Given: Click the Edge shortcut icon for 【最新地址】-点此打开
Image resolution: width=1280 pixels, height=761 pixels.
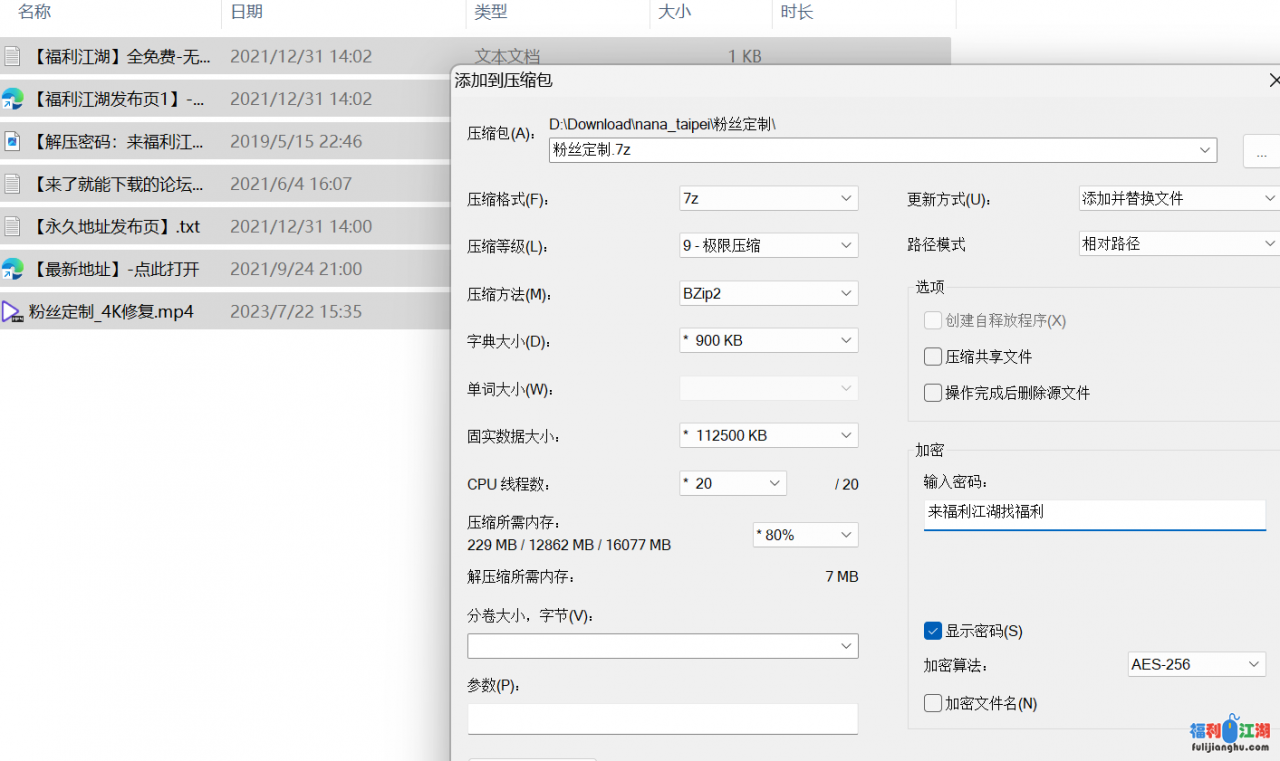Looking at the screenshot, I should 12,269.
